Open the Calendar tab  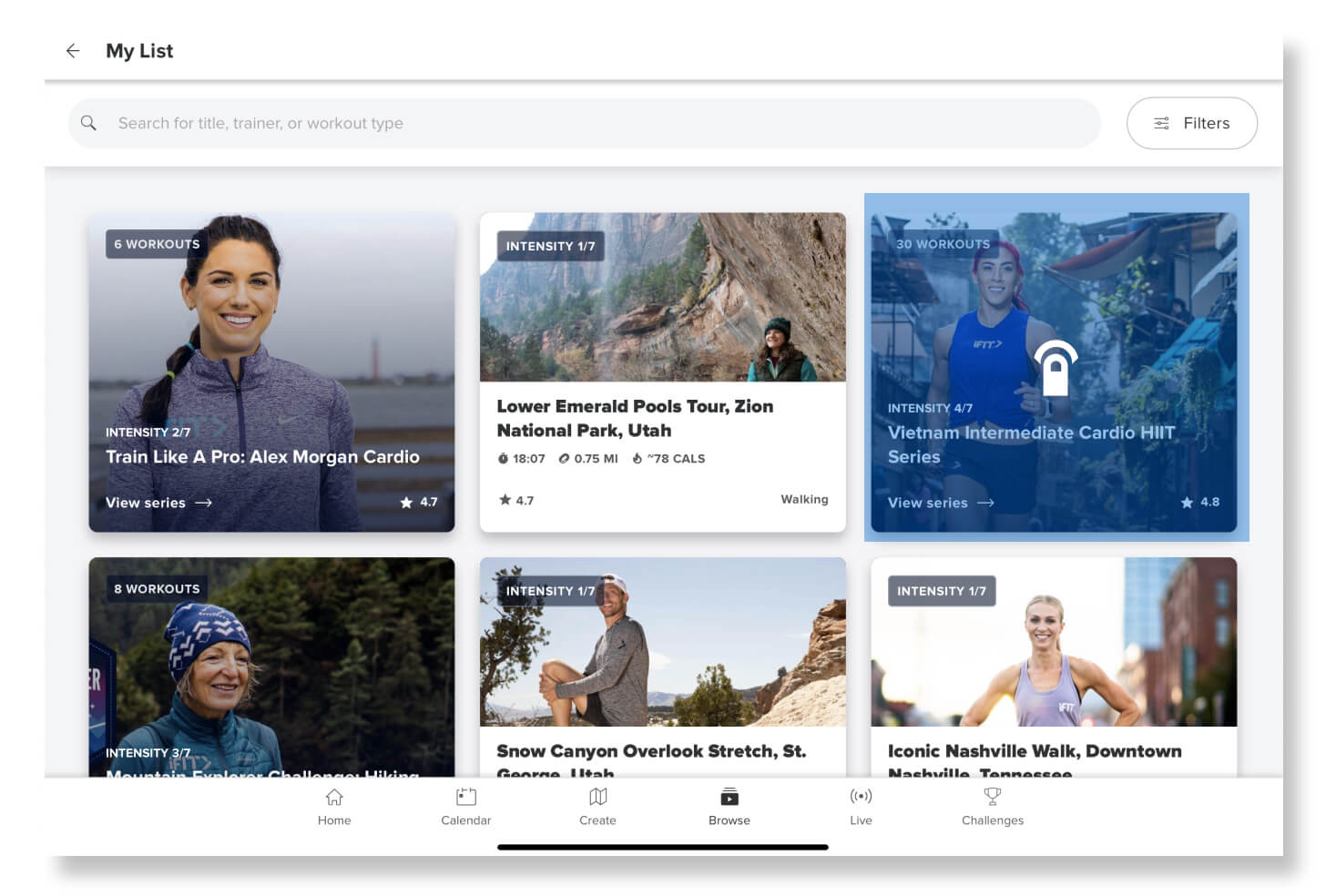tap(465, 807)
